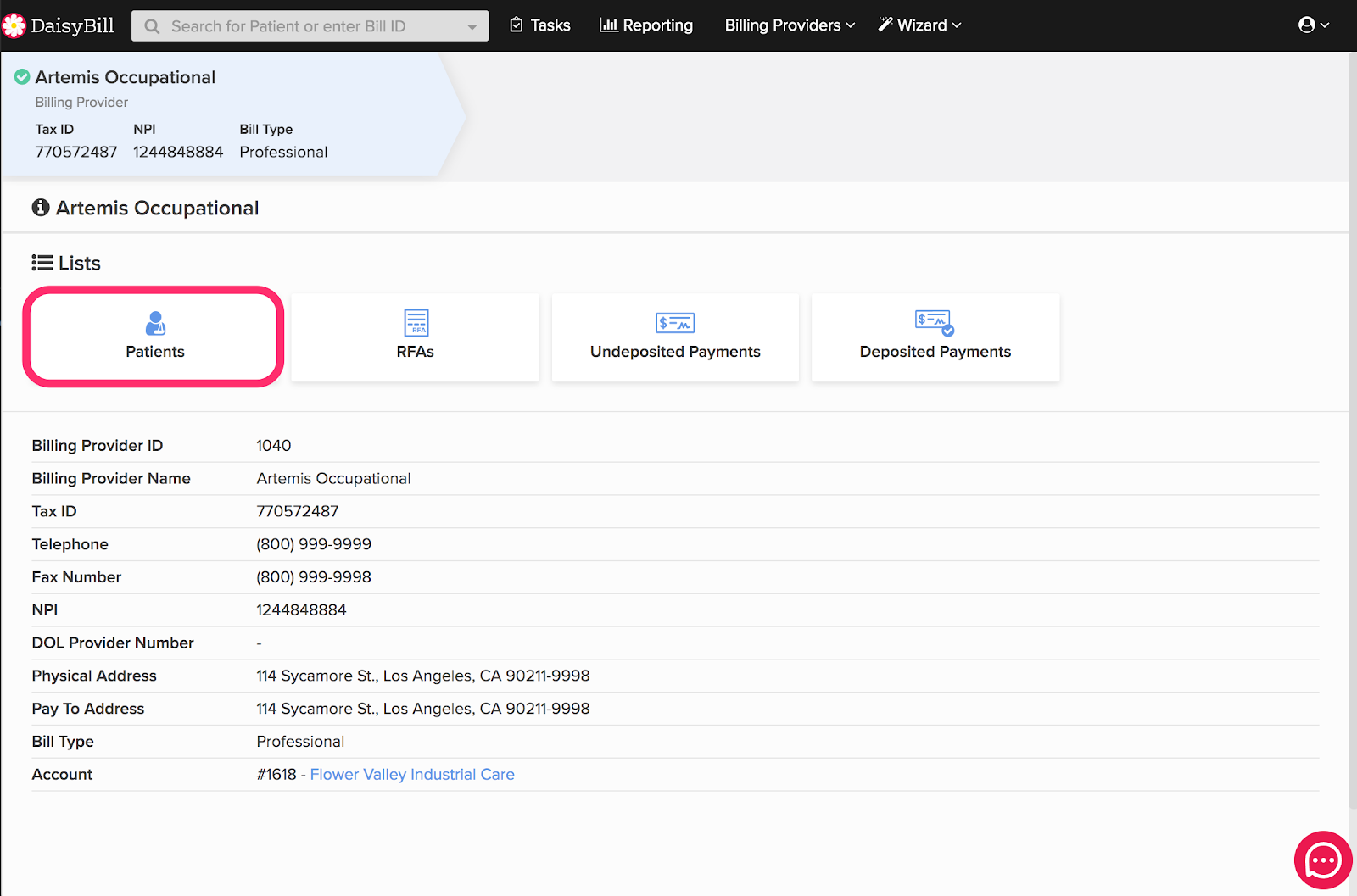The image size is (1357, 896).
Task: Click the account number #1618
Action: pos(276,774)
